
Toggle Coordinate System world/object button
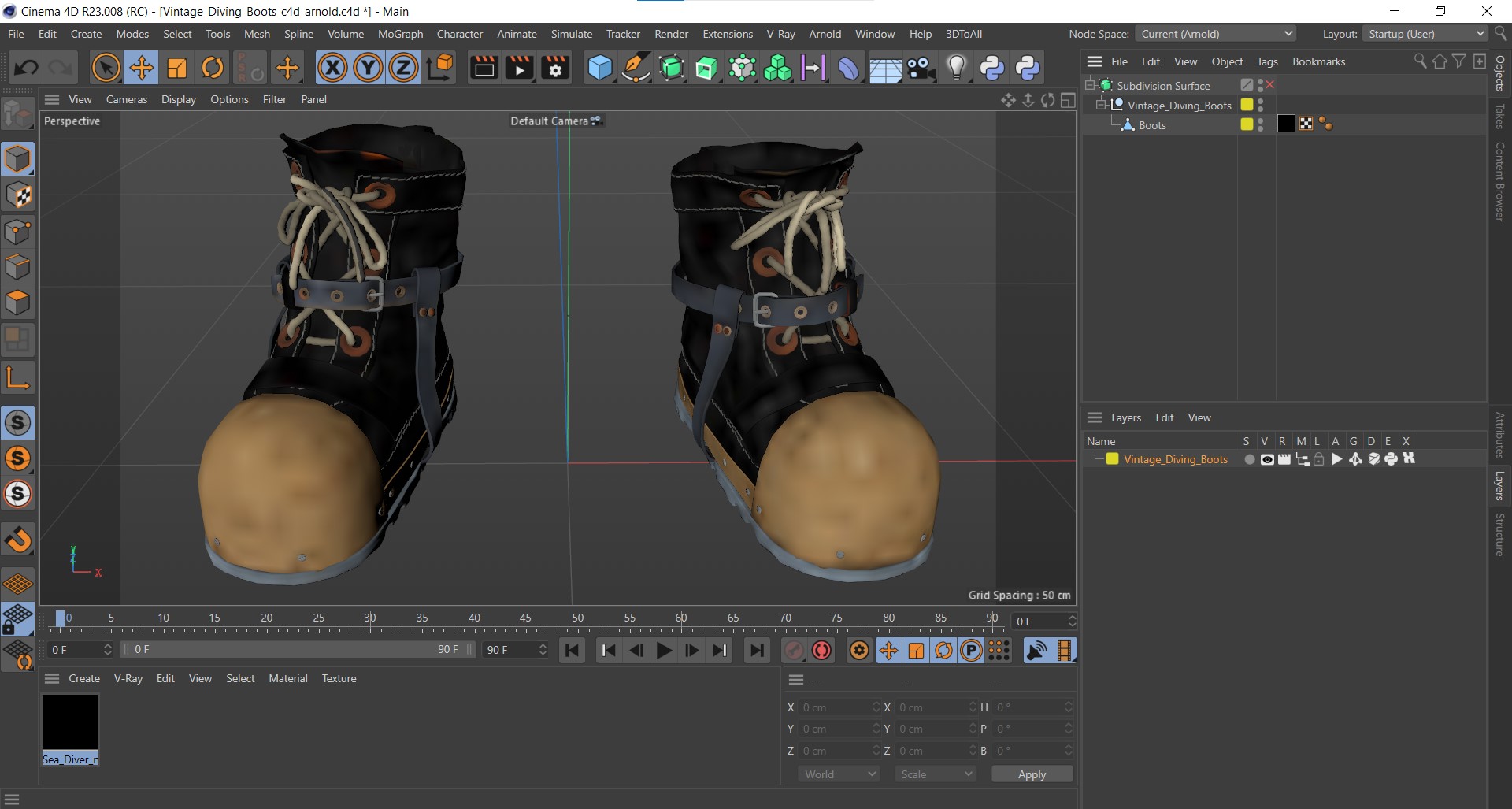click(x=440, y=68)
